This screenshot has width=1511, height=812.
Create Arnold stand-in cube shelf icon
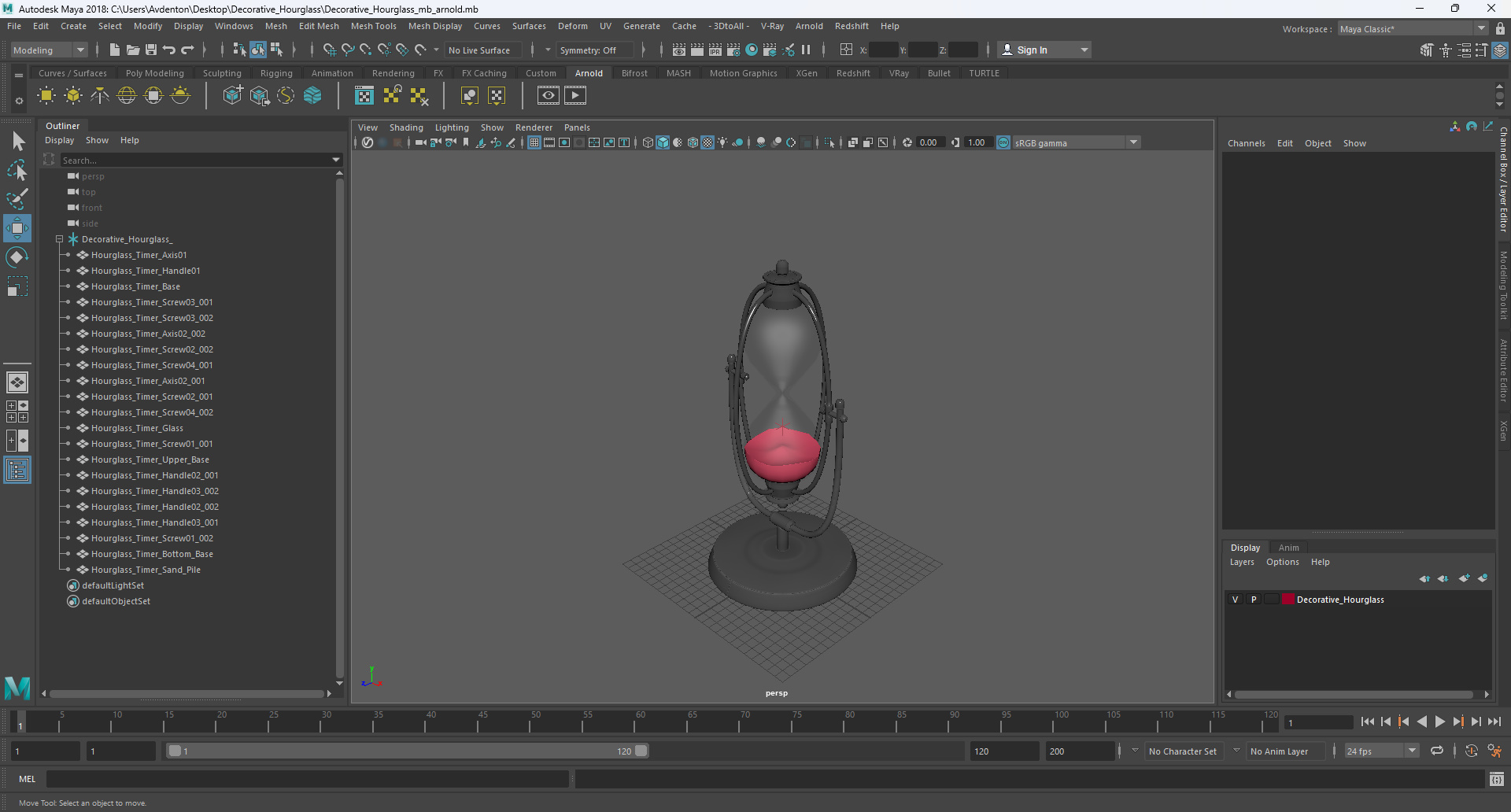point(232,96)
